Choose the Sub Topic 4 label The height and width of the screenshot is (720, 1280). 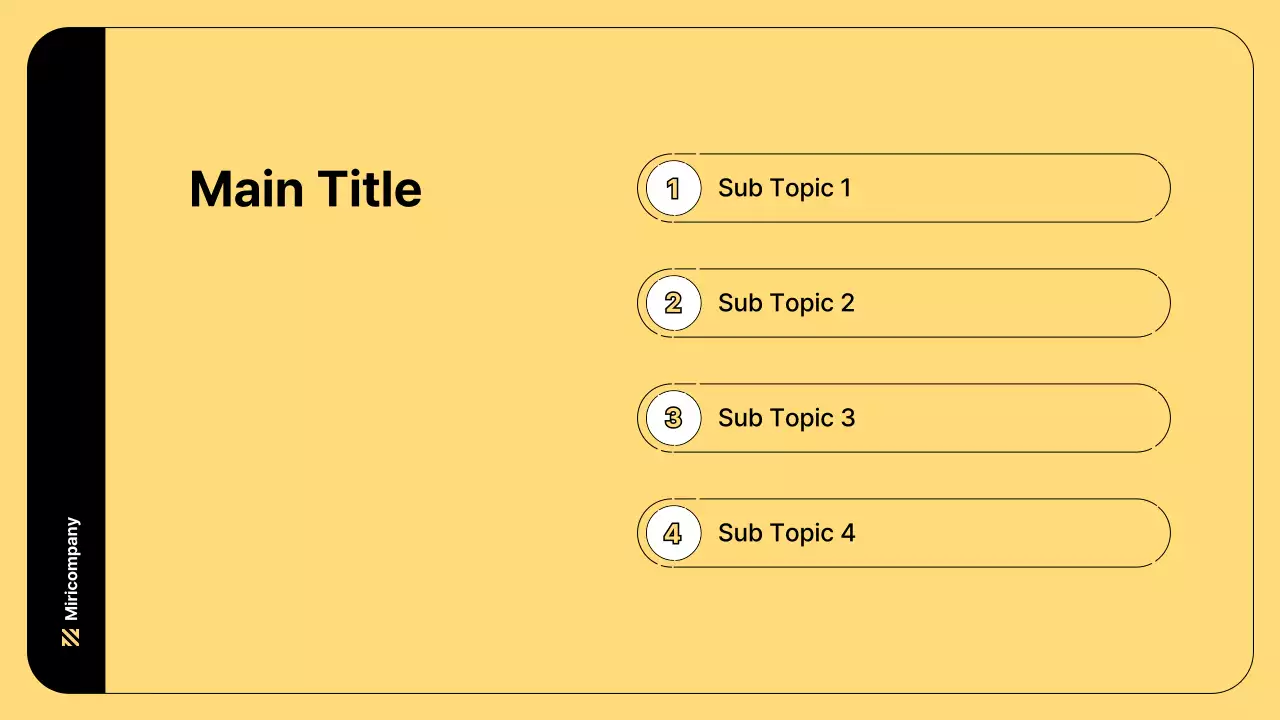[786, 533]
